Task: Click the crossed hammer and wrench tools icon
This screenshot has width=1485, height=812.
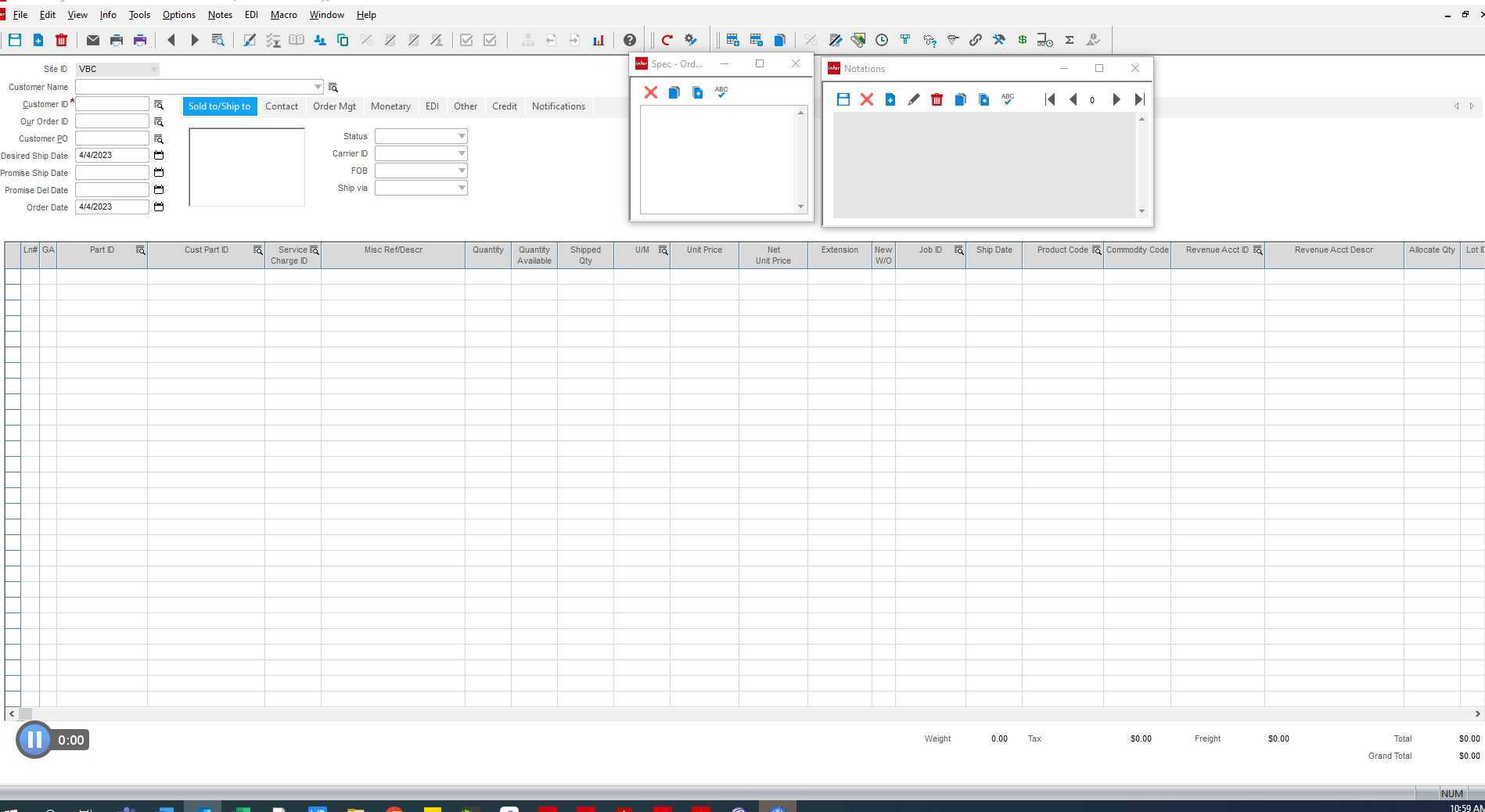Action: tap(999, 40)
